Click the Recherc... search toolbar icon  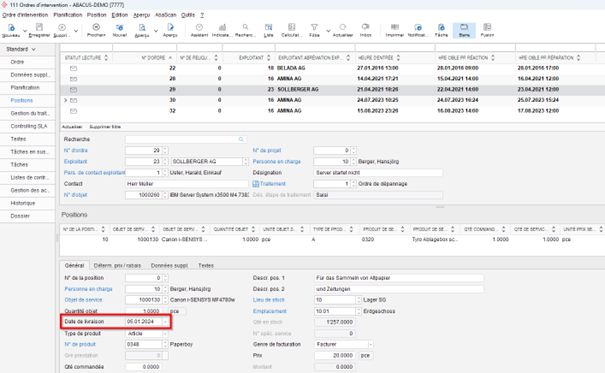[245, 27]
